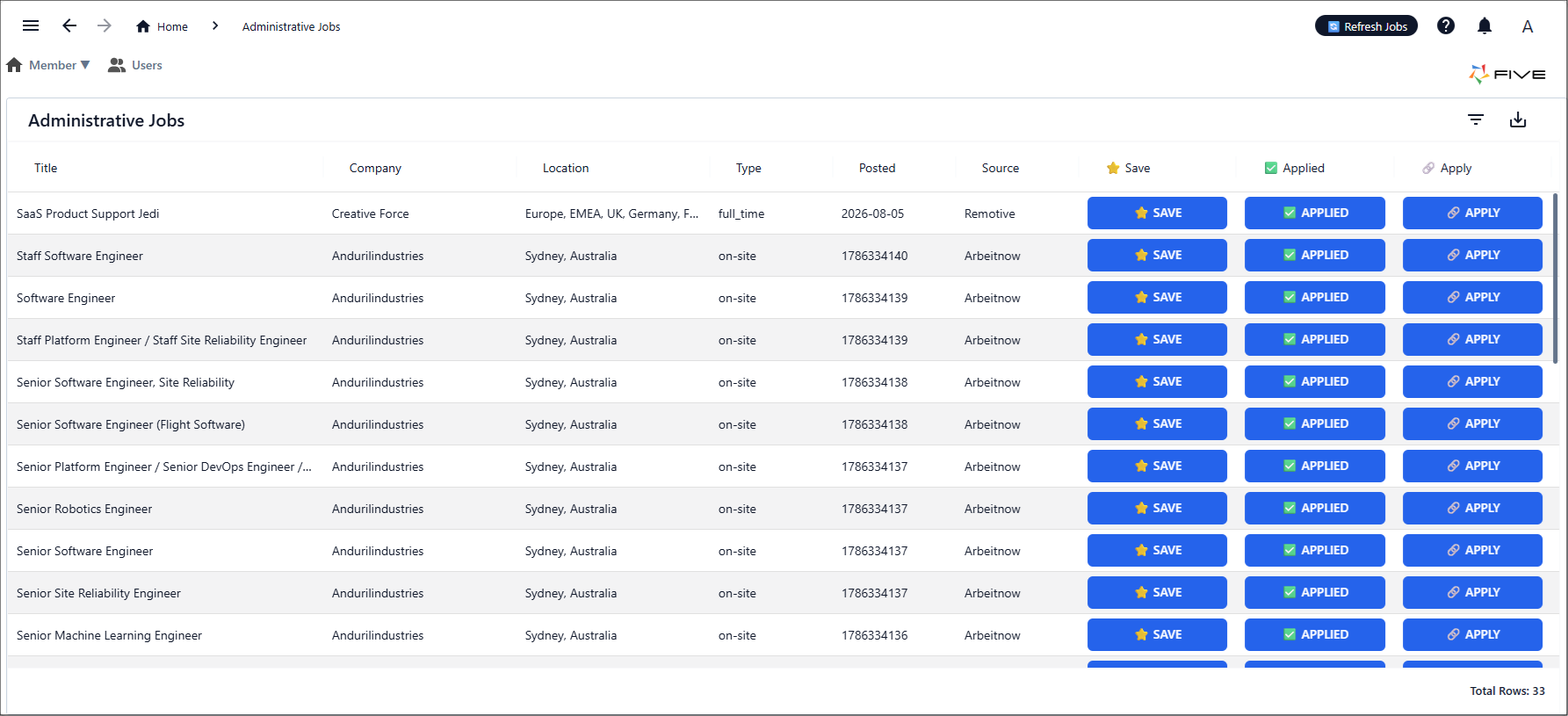Apply to Staff Software Engineer job
This screenshot has height=716, width=1568.
pos(1472,255)
